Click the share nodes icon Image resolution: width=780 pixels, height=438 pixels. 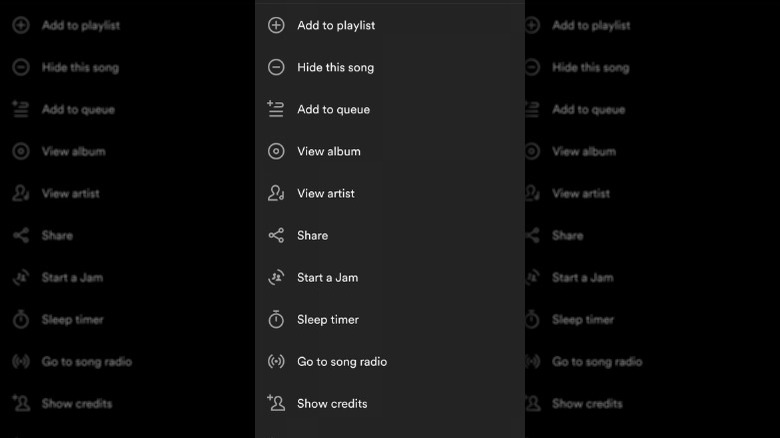(276, 235)
